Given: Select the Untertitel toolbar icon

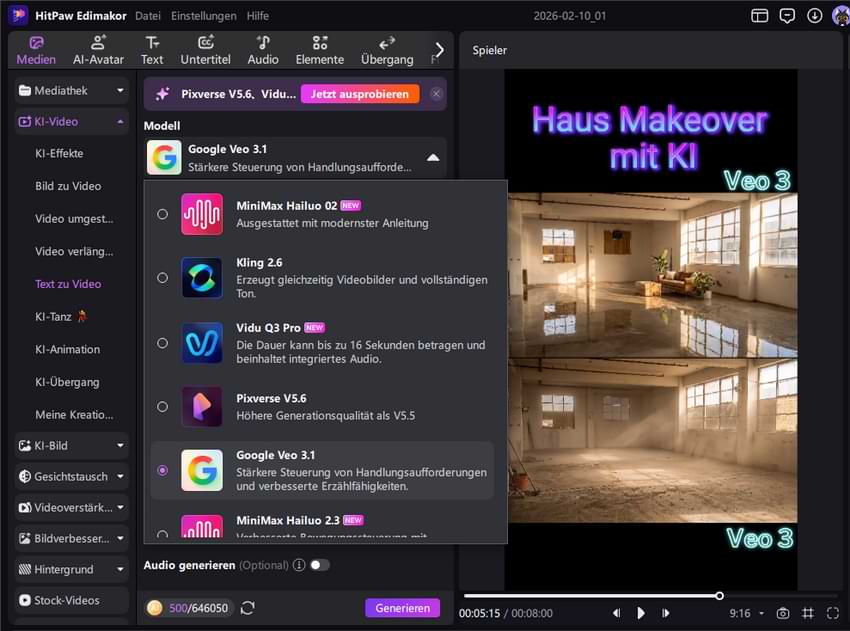Looking at the screenshot, I should pos(205,50).
